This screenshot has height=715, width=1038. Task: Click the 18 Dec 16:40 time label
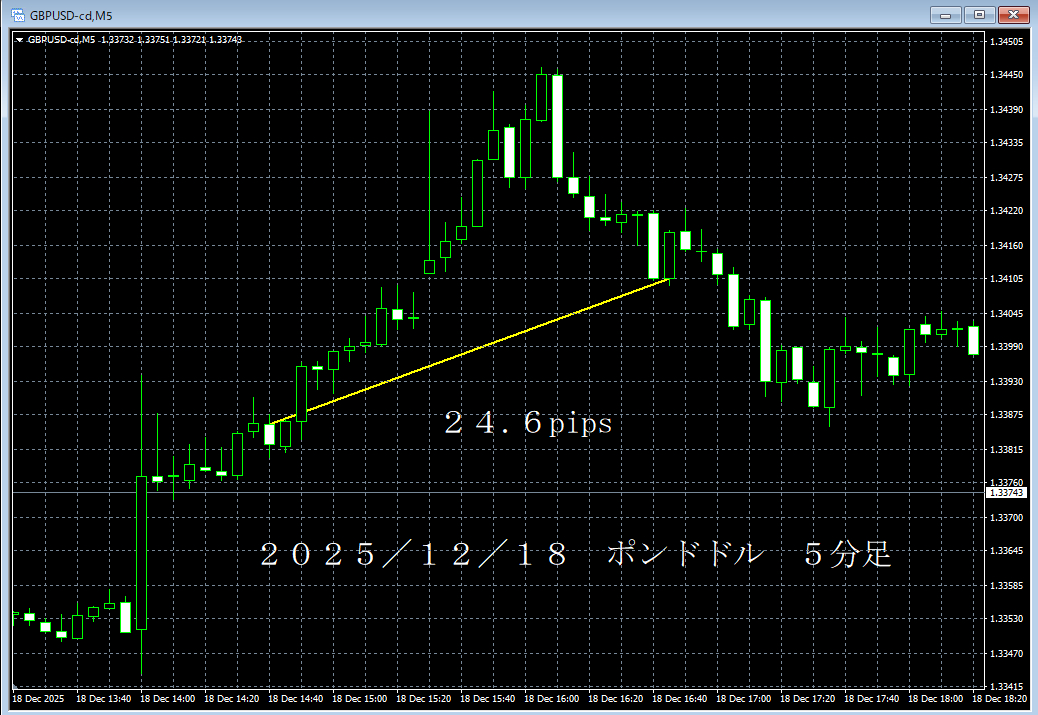679,699
